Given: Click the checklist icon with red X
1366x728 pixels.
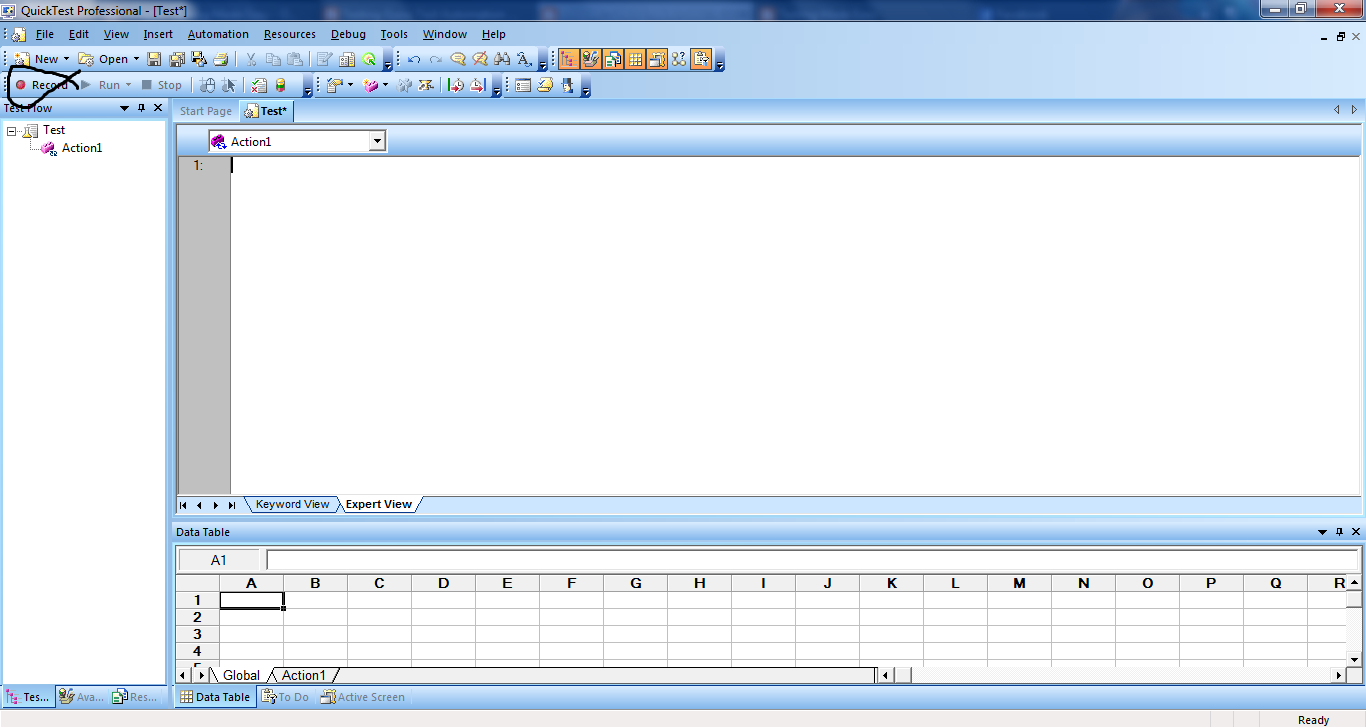Looking at the screenshot, I should [x=259, y=85].
